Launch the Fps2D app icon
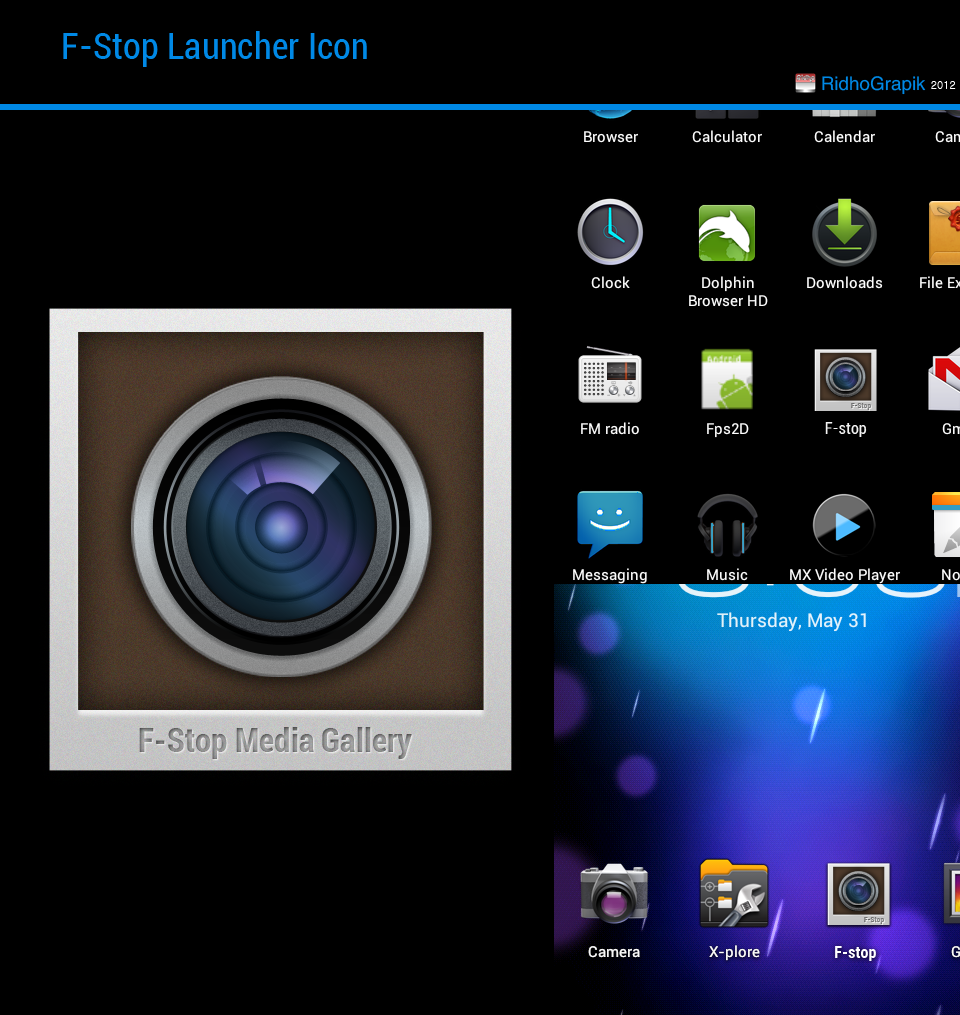Screen dimensions: 960x1015 [x=727, y=379]
